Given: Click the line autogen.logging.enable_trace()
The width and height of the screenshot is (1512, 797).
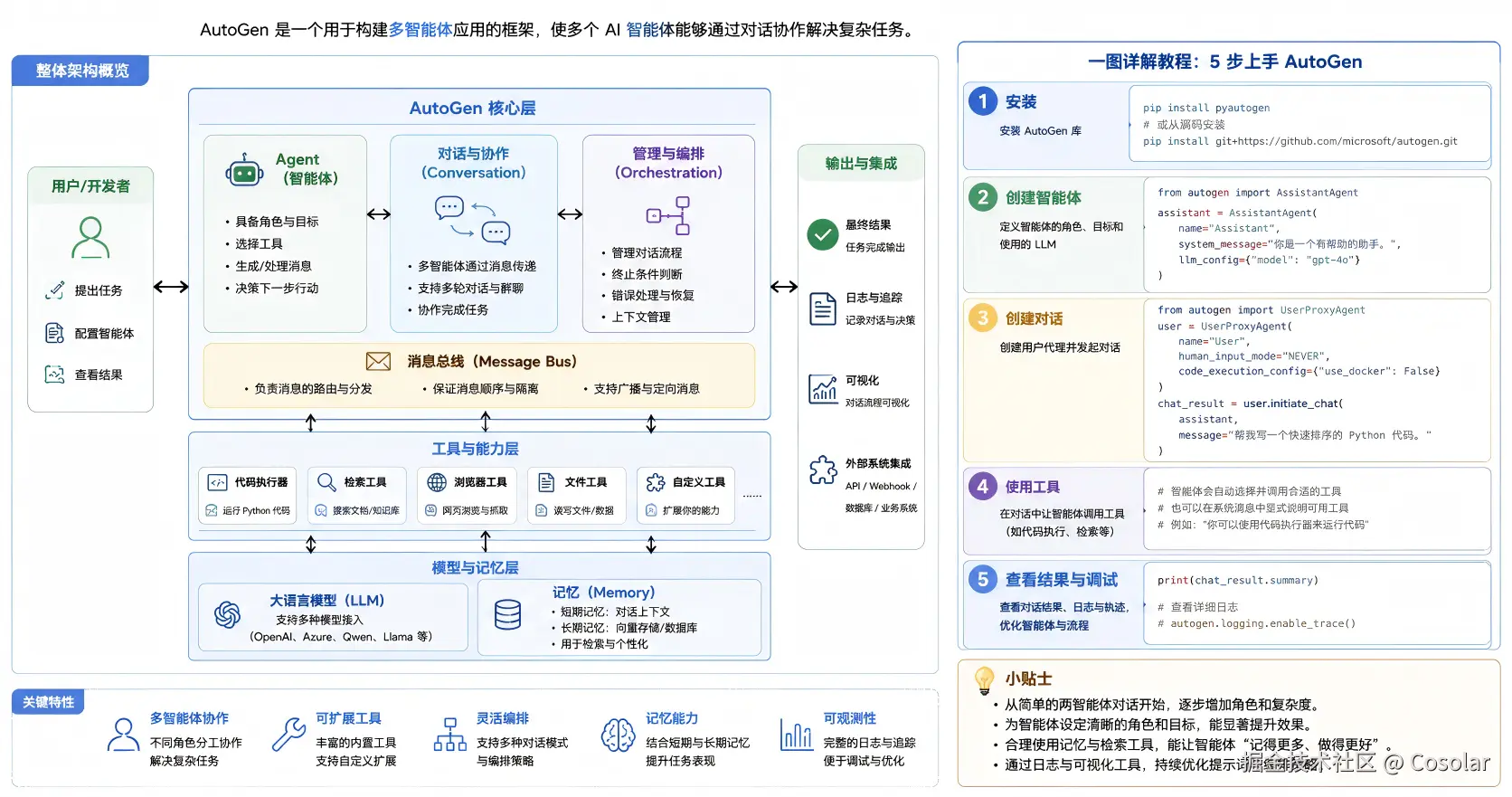Looking at the screenshot, I should [1257, 623].
